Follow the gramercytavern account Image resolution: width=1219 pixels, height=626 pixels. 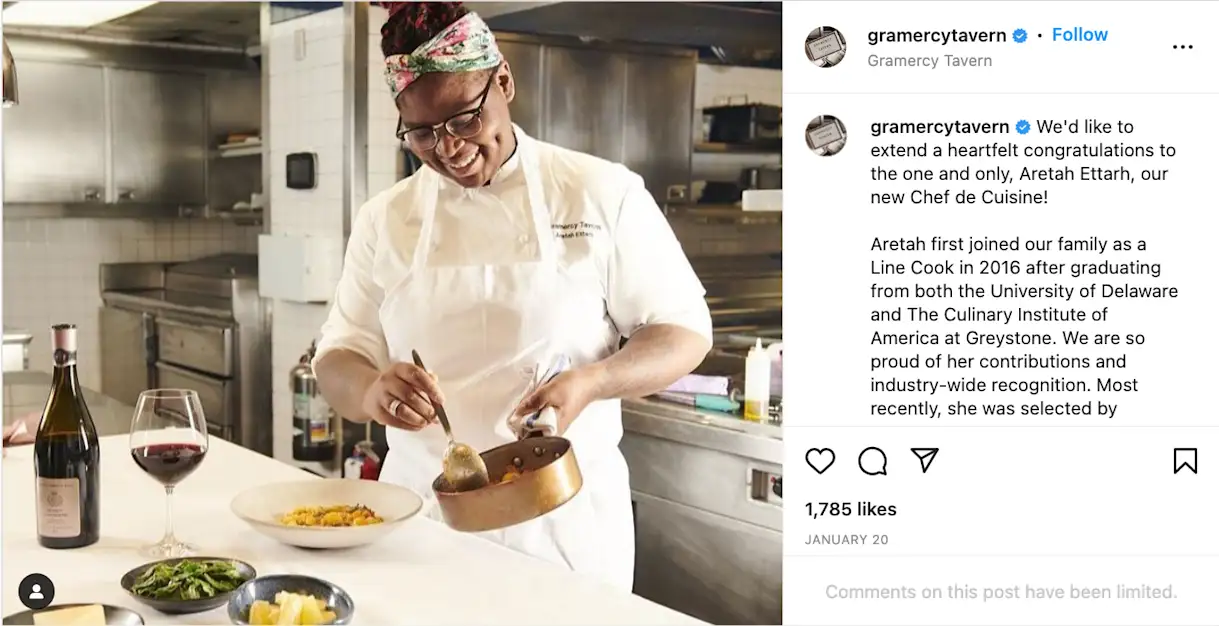click(x=1080, y=35)
